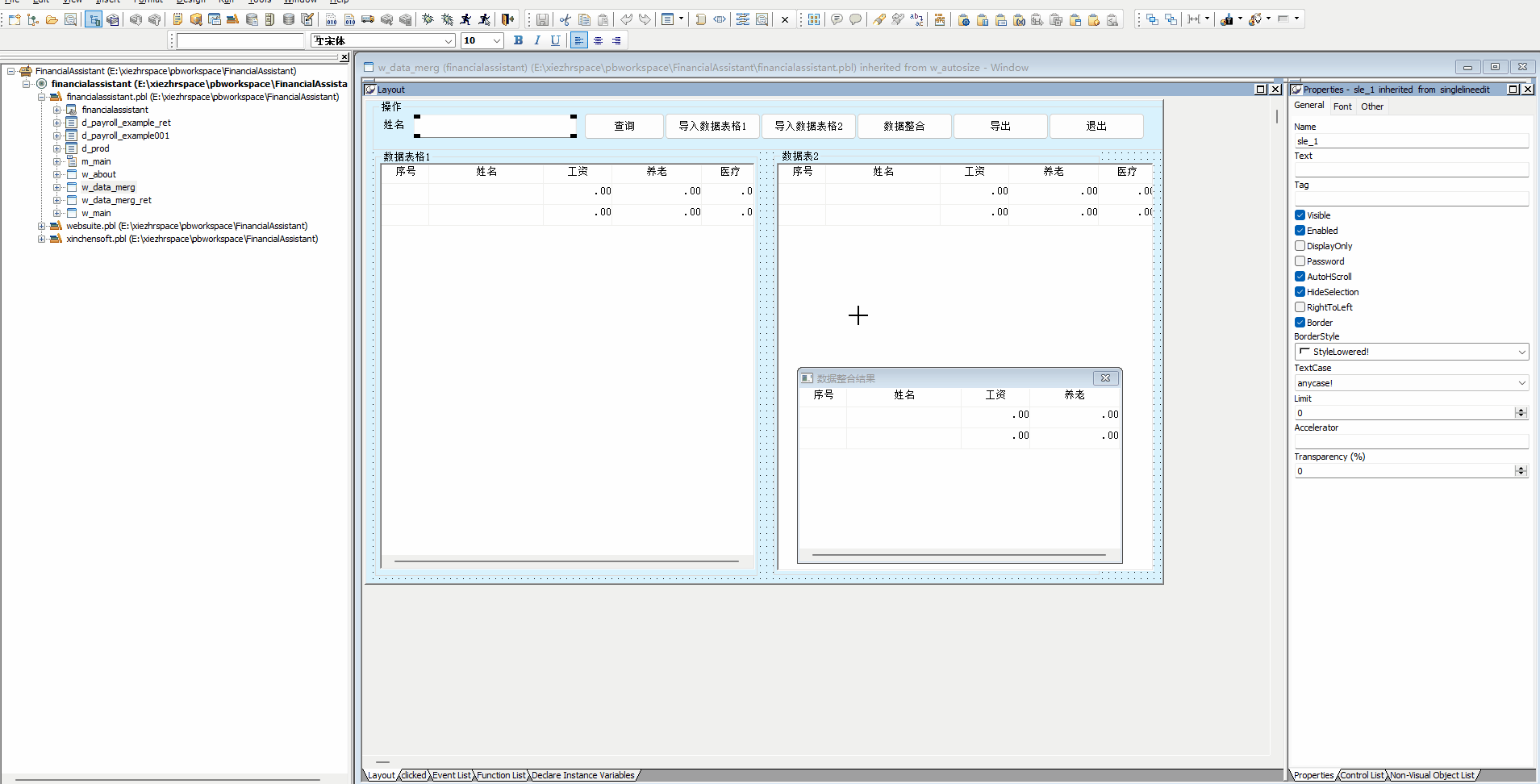This screenshot has width=1540, height=784.
Task: Click the New object toolbar icon
Action: pos(15,19)
